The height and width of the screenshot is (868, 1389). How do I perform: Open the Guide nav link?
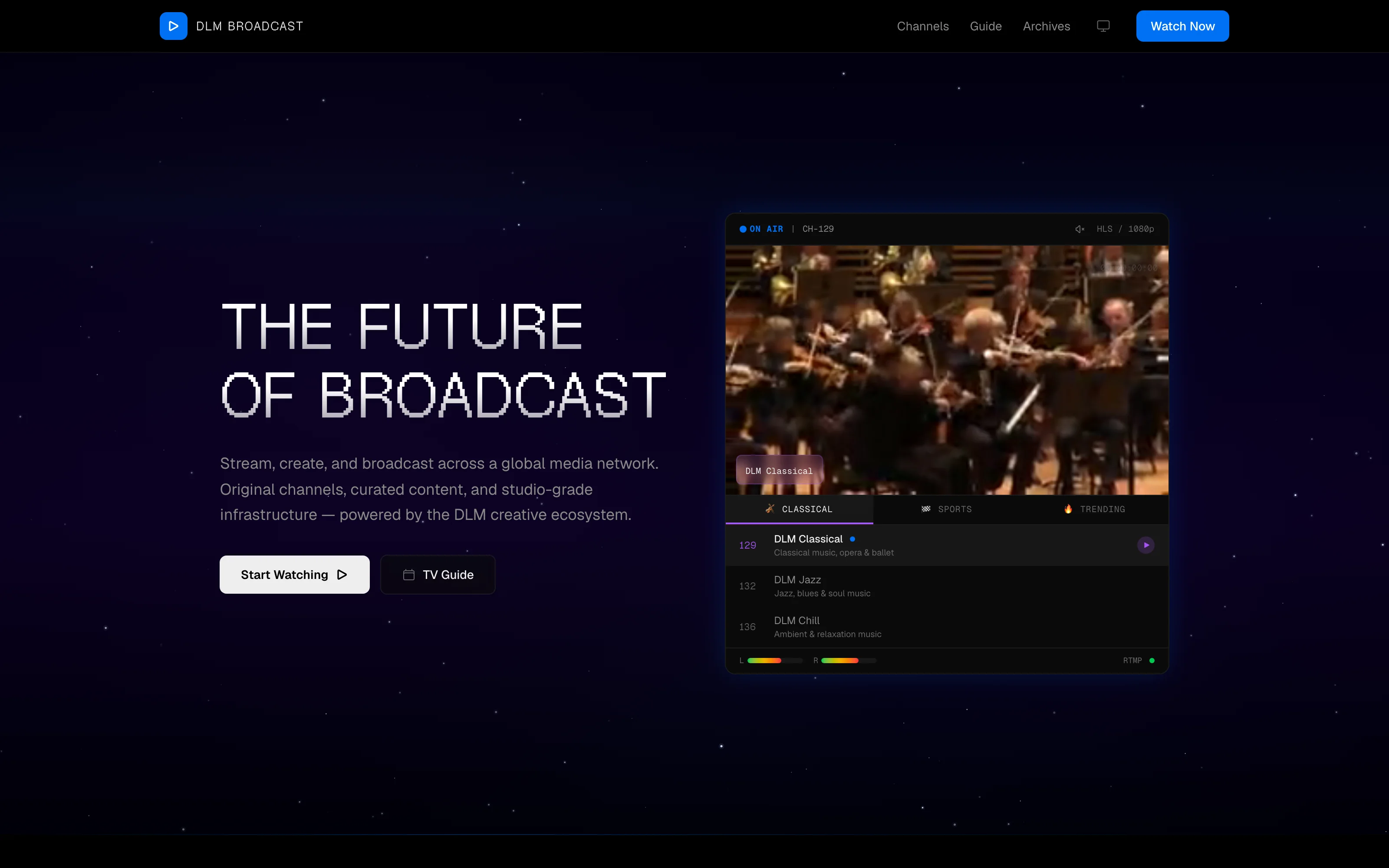pos(985,26)
